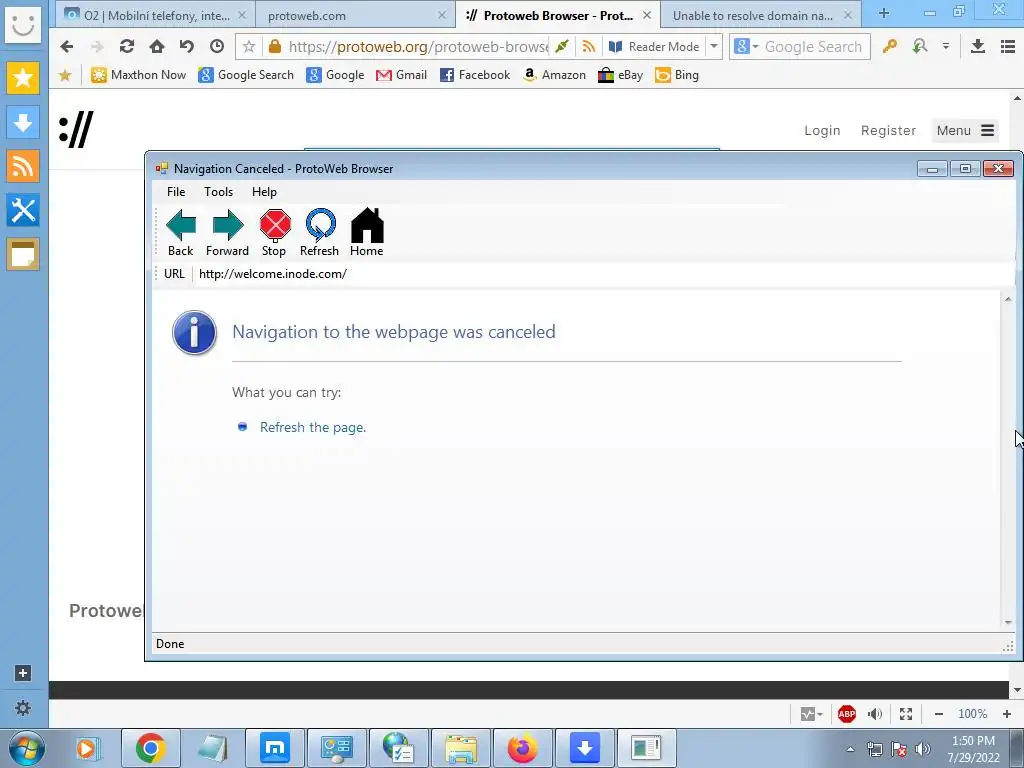1024x768 pixels.
Task: Increase zoom with plus button
Action: 1006,714
